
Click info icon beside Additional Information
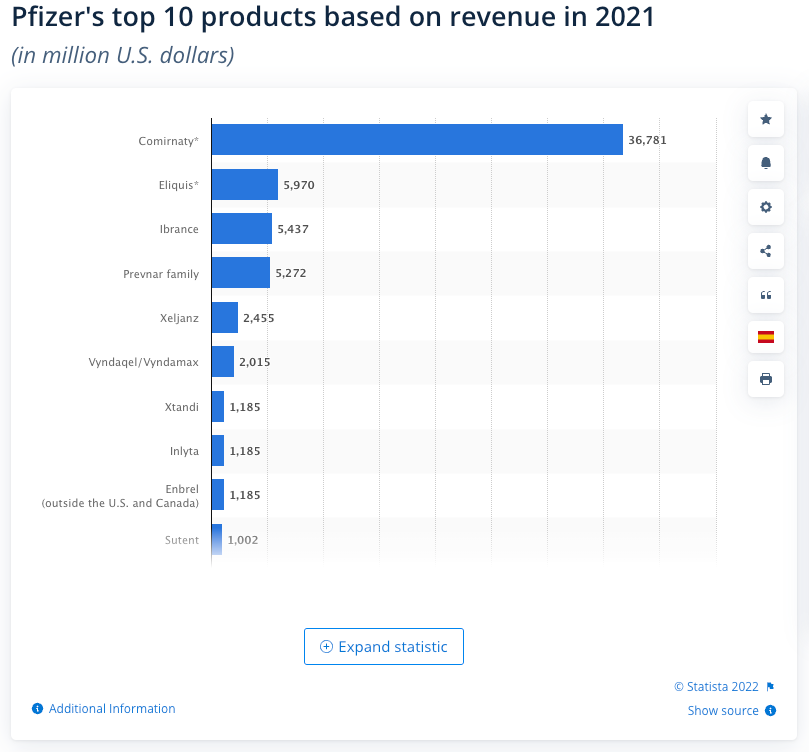pyautogui.click(x=37, y=708)
